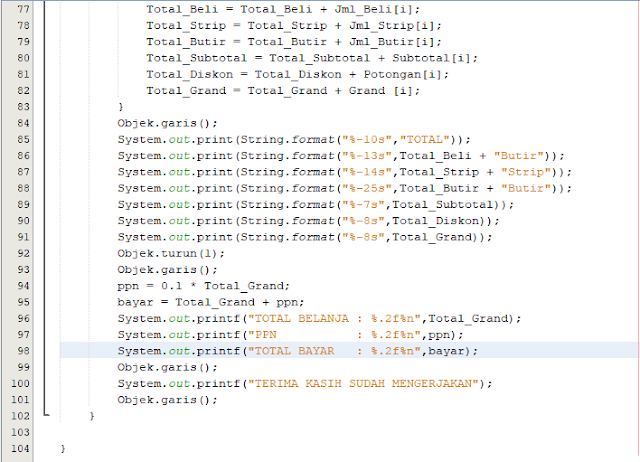Click 'Total_Grand' argument on line 91

click(432, 238)
